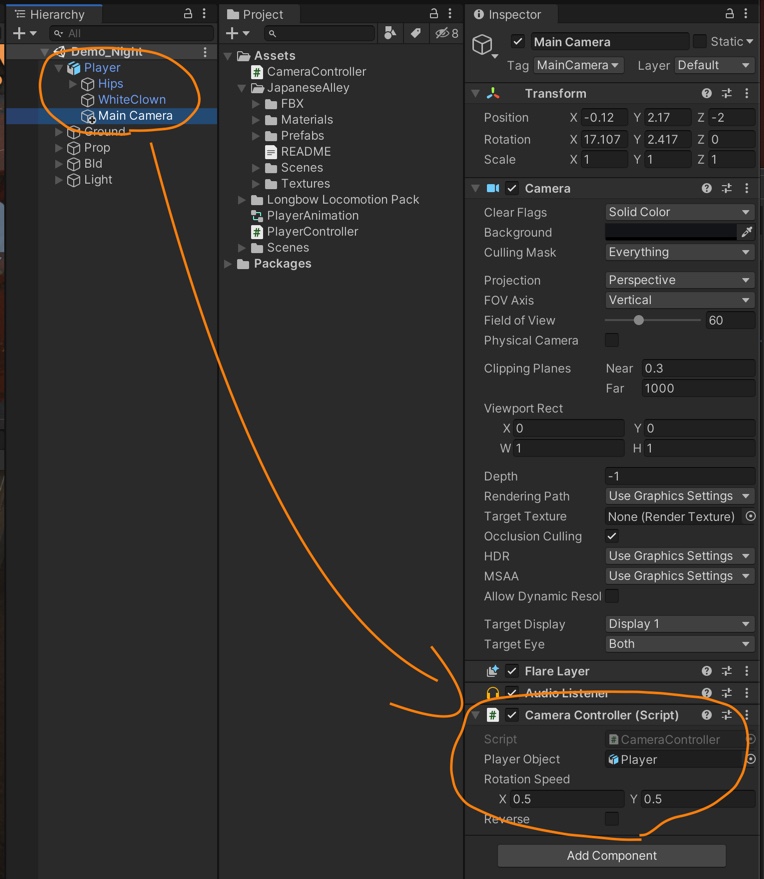Click the search by label tag icon
The height and width of the screenshot is (879, 764).
point(416,33)
